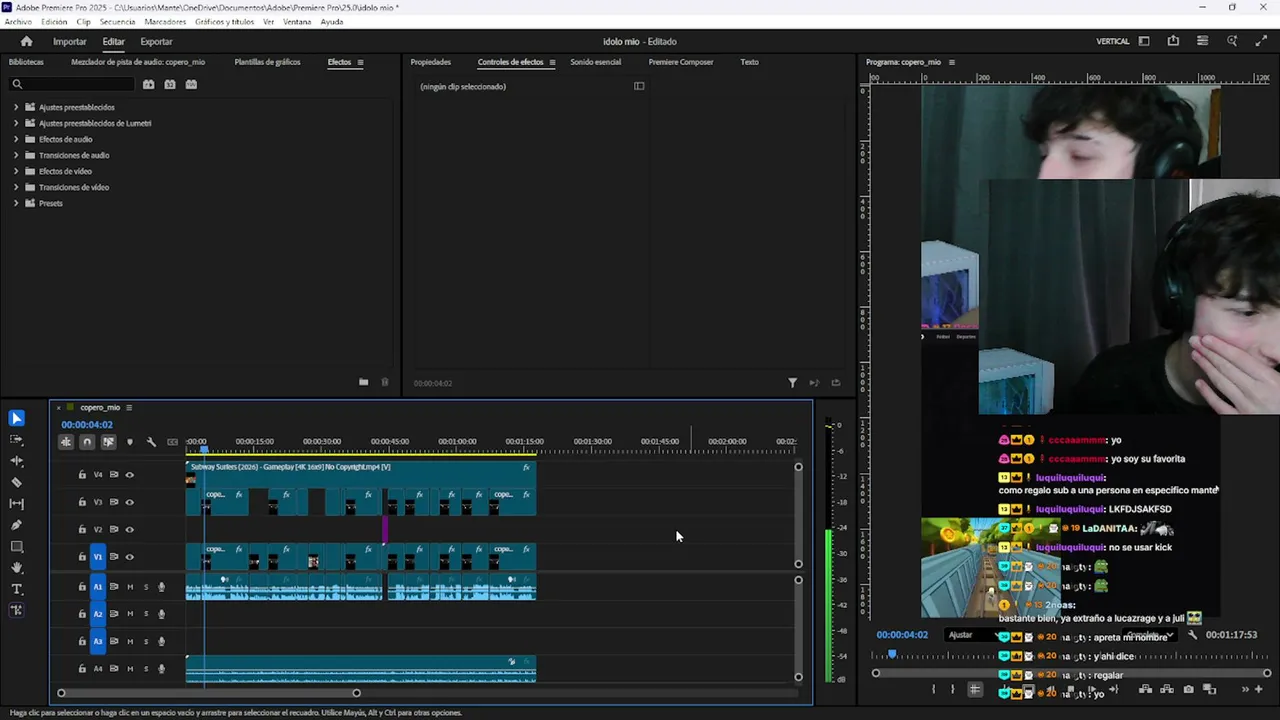Select the last tool below Type tool

[x=17, y=610]
